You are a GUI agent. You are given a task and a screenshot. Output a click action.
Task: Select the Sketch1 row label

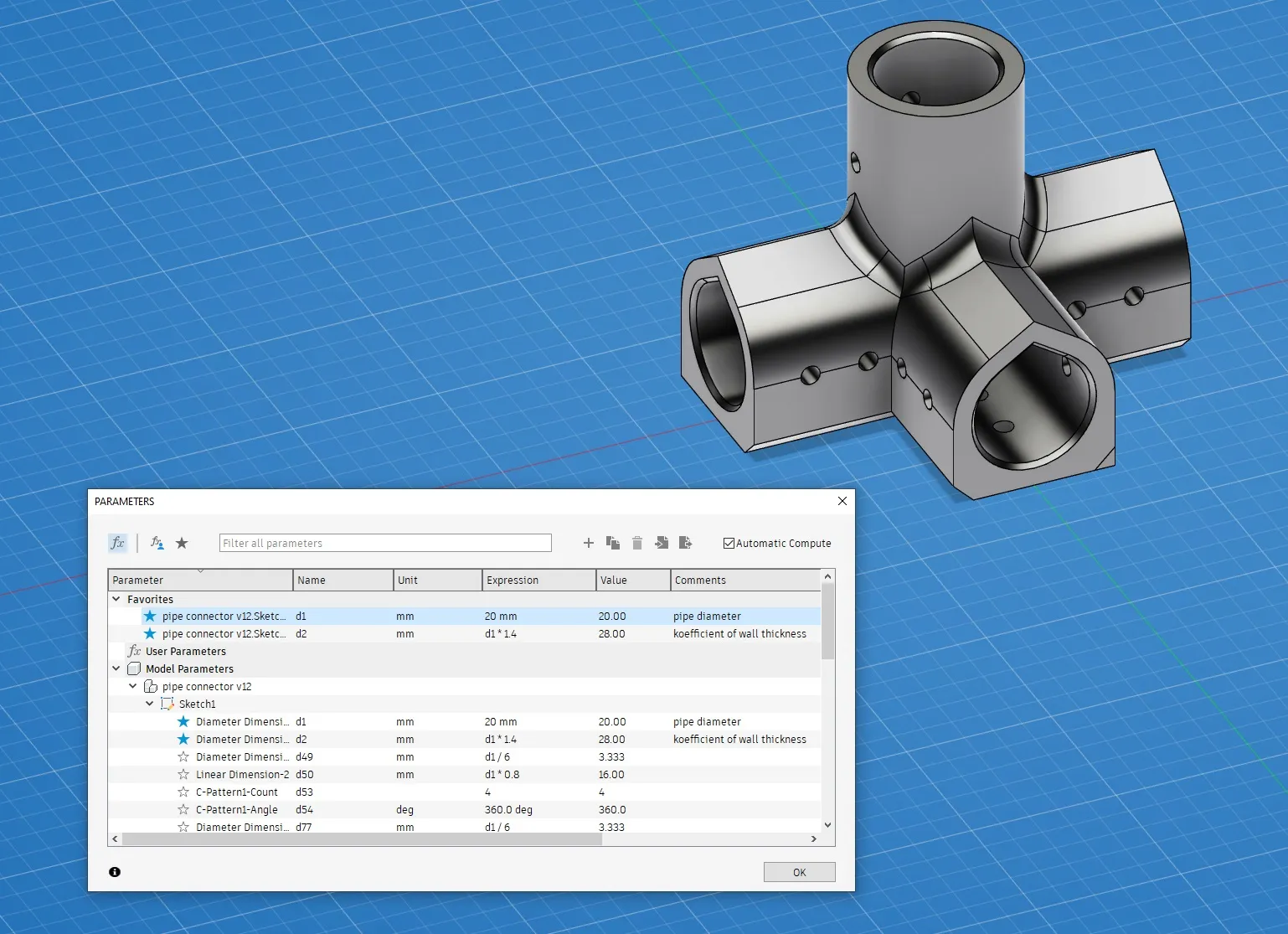(x=198, y=704)
